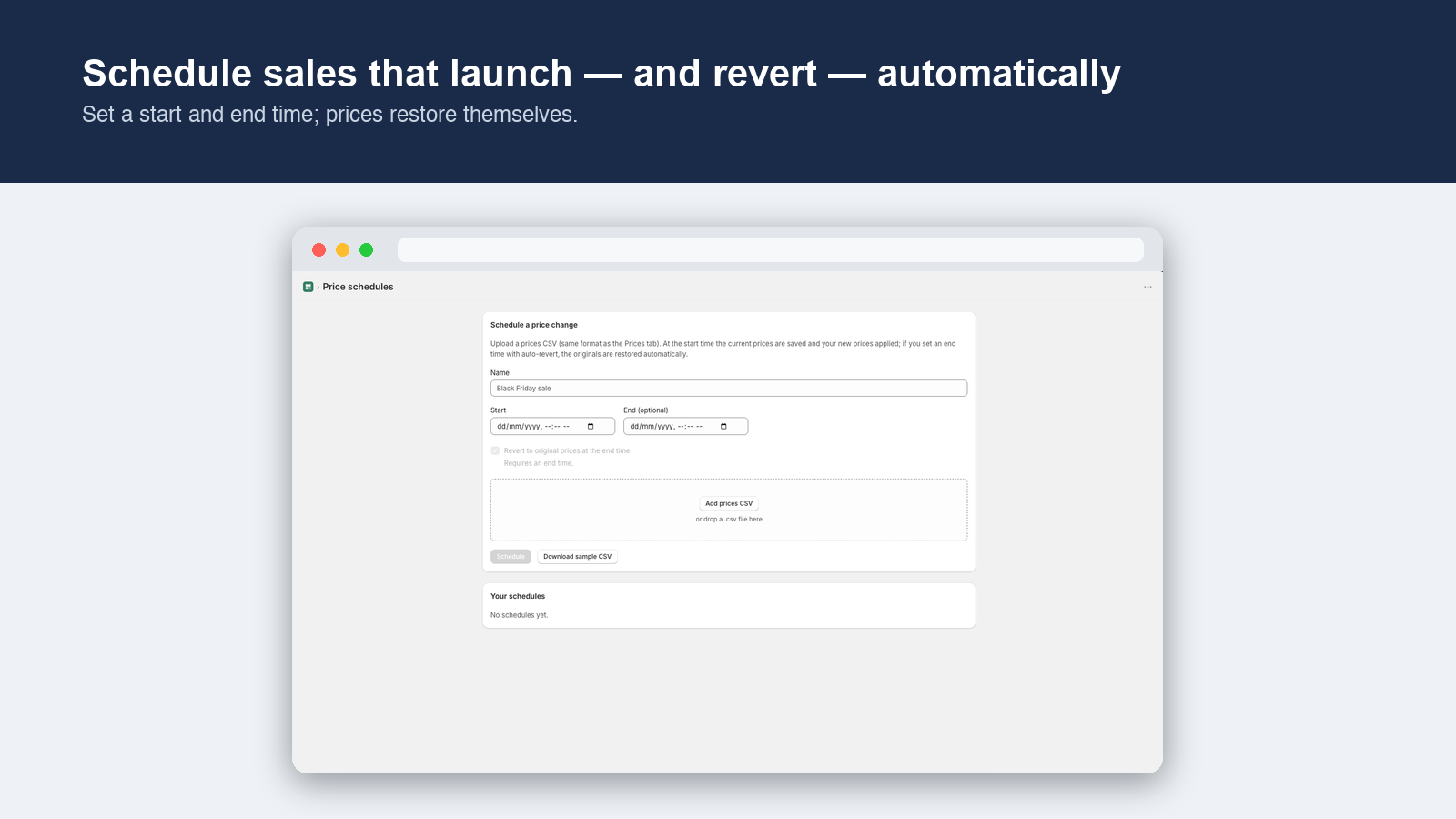Focus the Name field with Black Friday sale
Screen dimensions: 1456x819
tap(729, 389)
